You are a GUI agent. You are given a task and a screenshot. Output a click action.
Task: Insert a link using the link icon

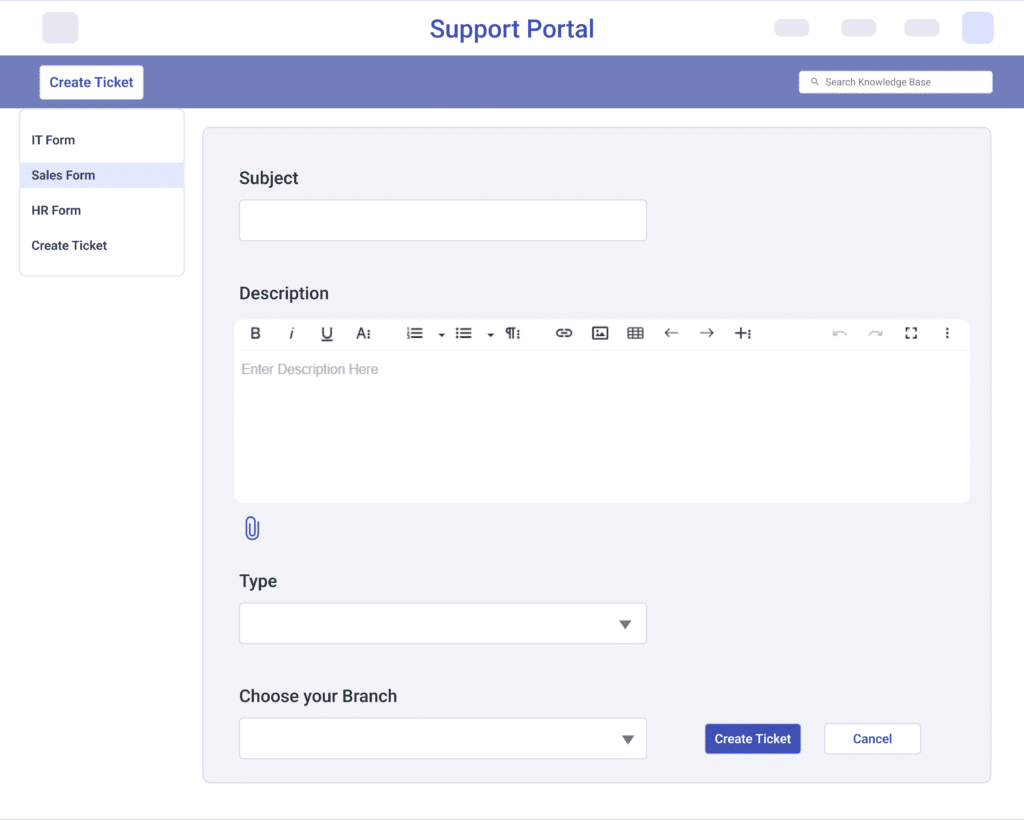(x=563, y=333)
